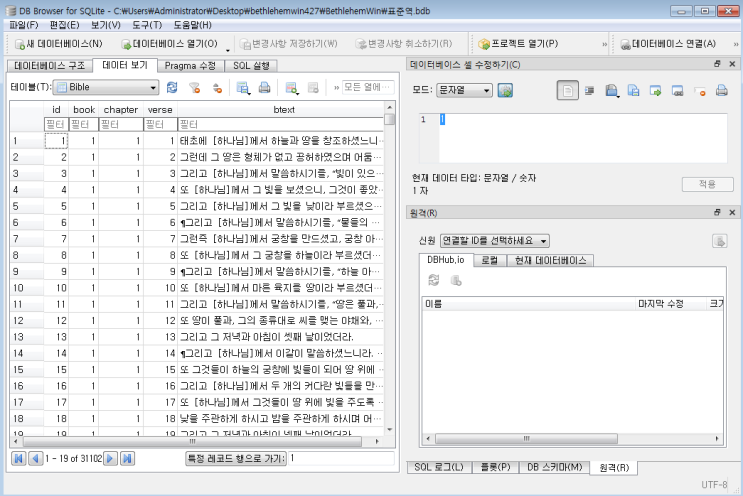
Task: Expand the overflow chevron after Attach Database
Action: 736,45
